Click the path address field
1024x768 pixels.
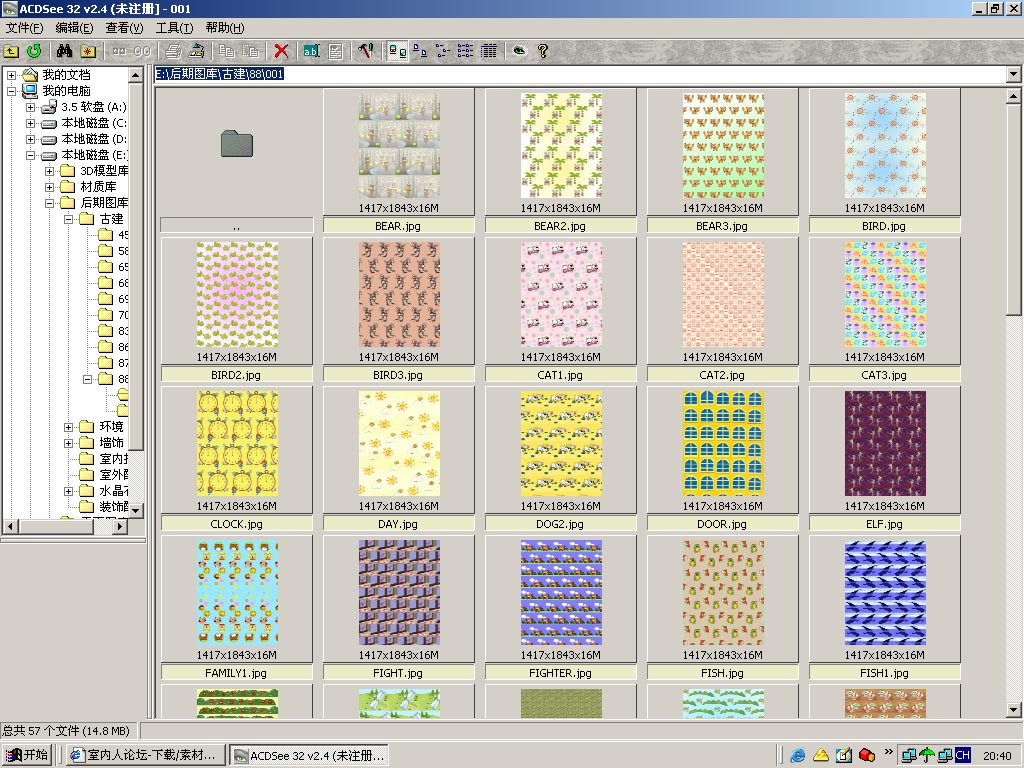click(581, 74)
